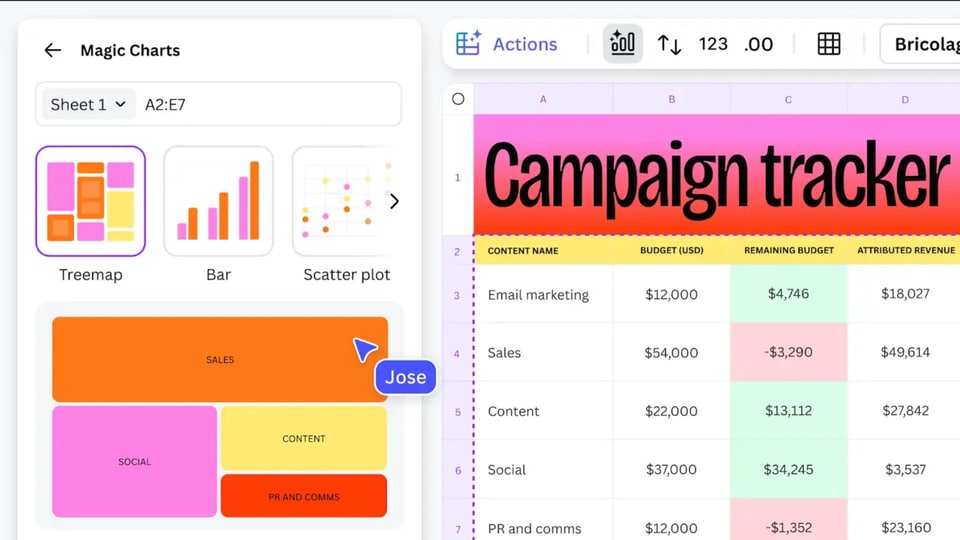
Task: Select row 7 header
Action: [x=457, y=529]
